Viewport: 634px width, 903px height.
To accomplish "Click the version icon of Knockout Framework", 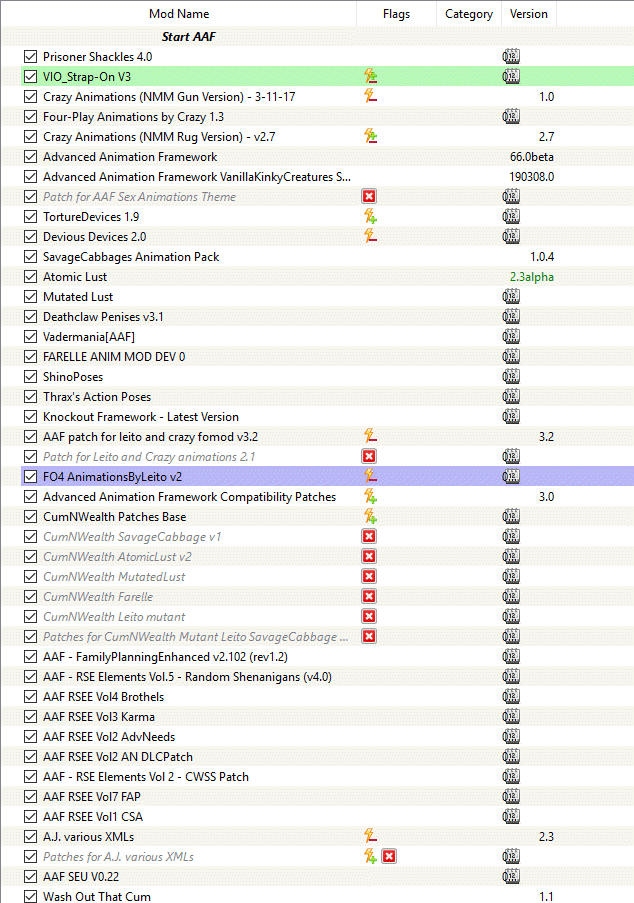I will 511,416.
